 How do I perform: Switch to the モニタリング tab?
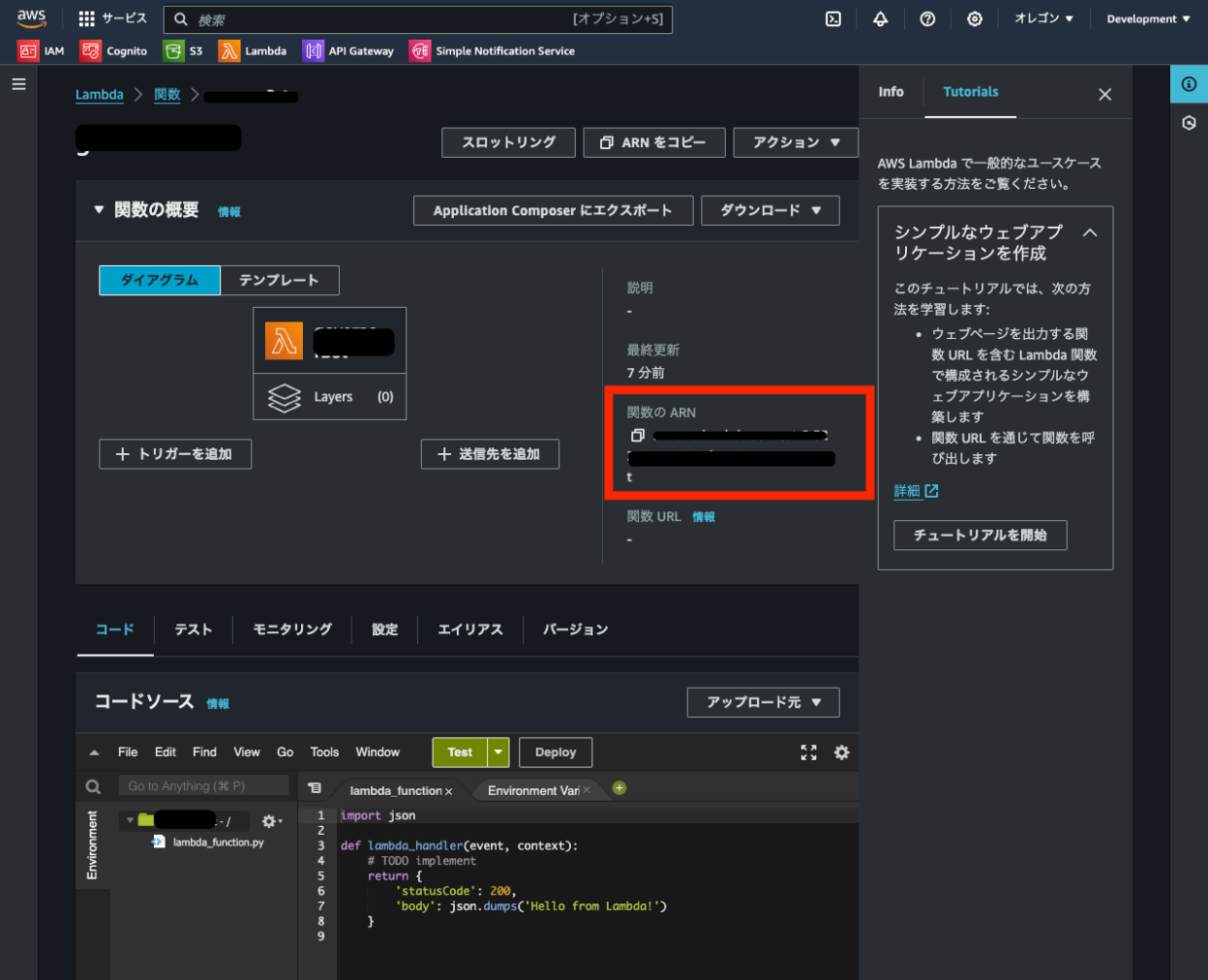click(x=292, y=629)
